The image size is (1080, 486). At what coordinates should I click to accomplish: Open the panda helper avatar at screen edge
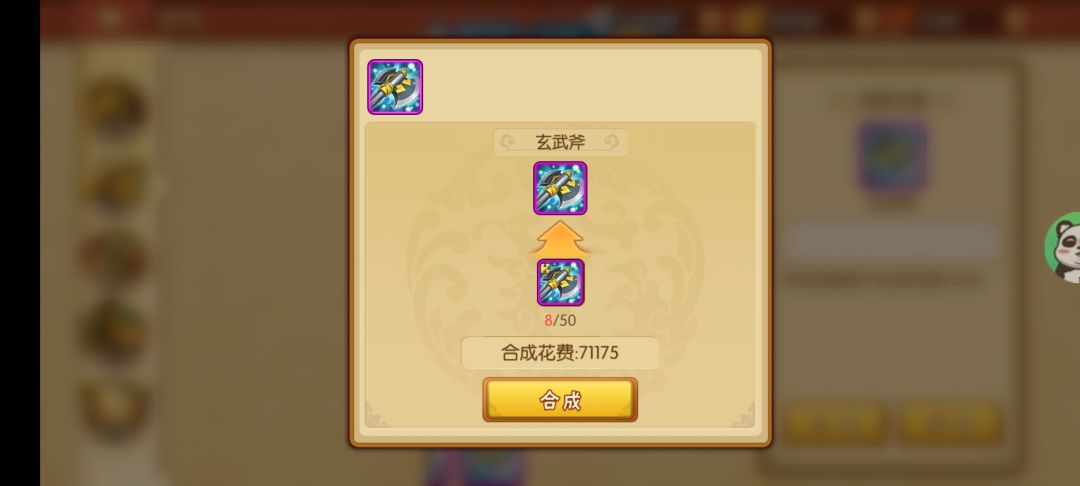1063,248
